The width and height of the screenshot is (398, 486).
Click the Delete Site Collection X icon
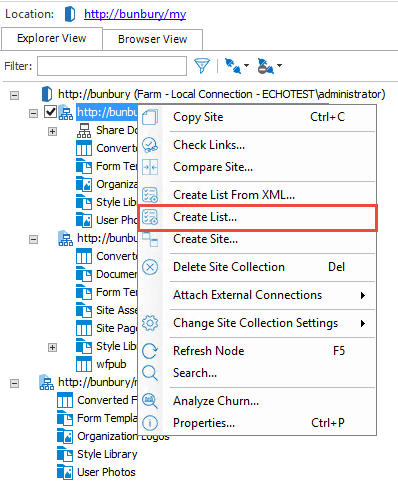[x=150, y=267]
